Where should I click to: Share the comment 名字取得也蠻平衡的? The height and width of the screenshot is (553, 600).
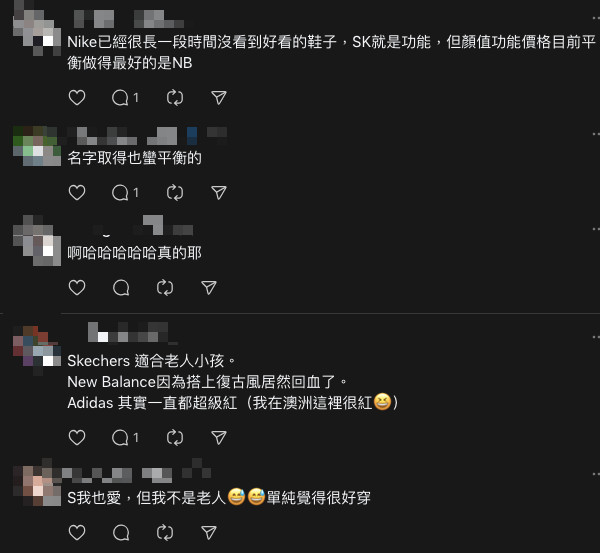coord(219,192)
